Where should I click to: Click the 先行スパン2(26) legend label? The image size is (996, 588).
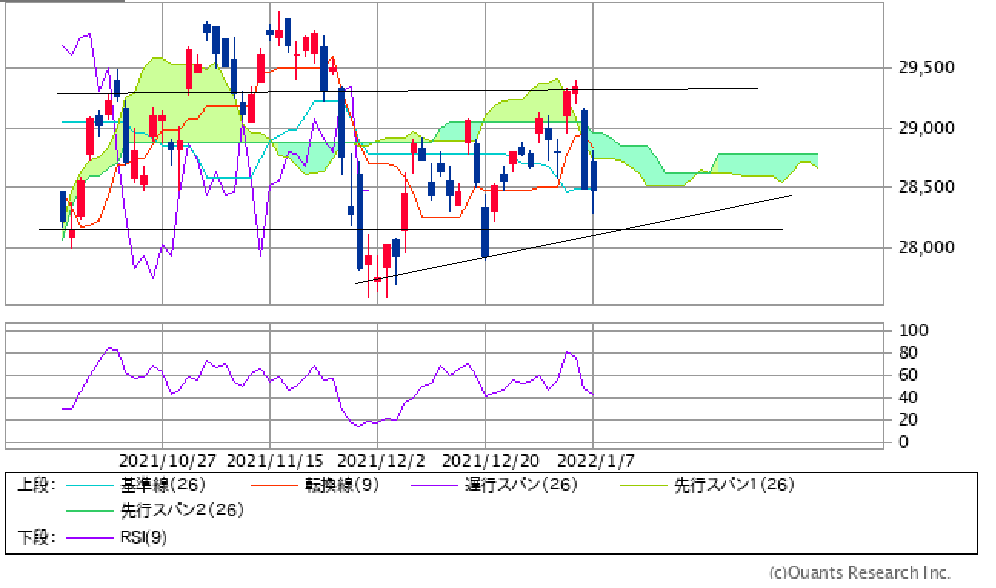tap(182, 510)
